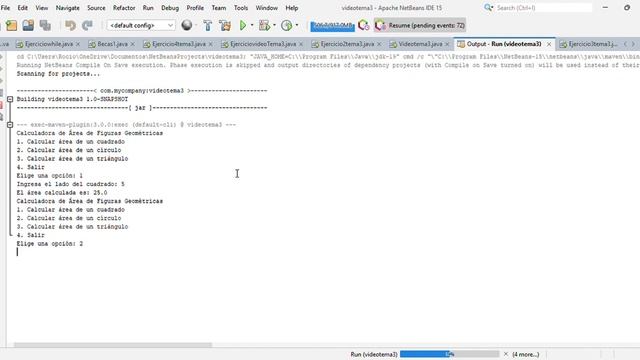Close the Videotema3.java tab
Image resolution: width=640 pixels, height=360 pixels.
[447, 44]
